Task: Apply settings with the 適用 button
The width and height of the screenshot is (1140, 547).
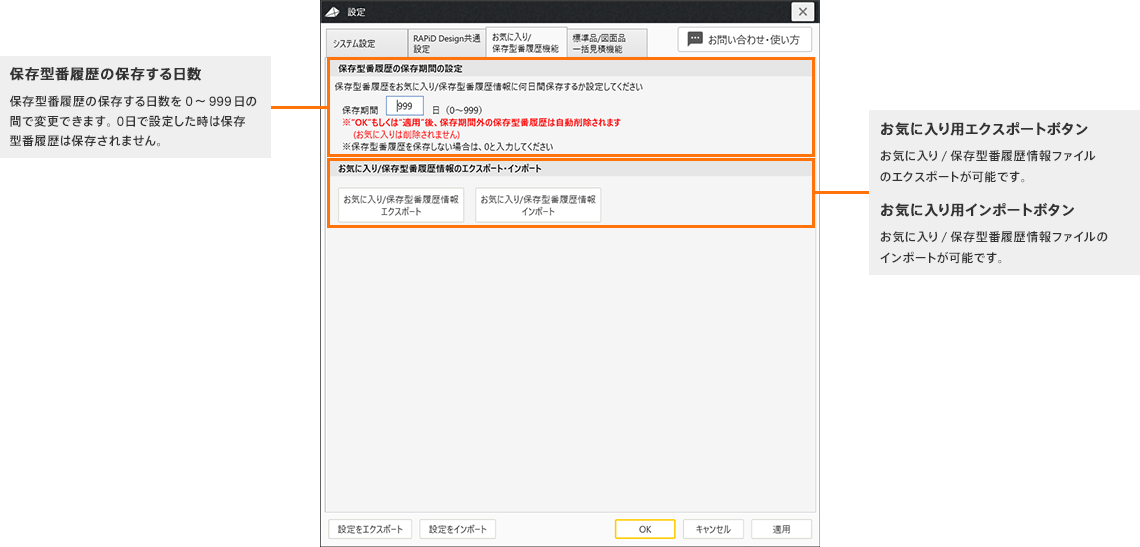Action: click(782, 529)
